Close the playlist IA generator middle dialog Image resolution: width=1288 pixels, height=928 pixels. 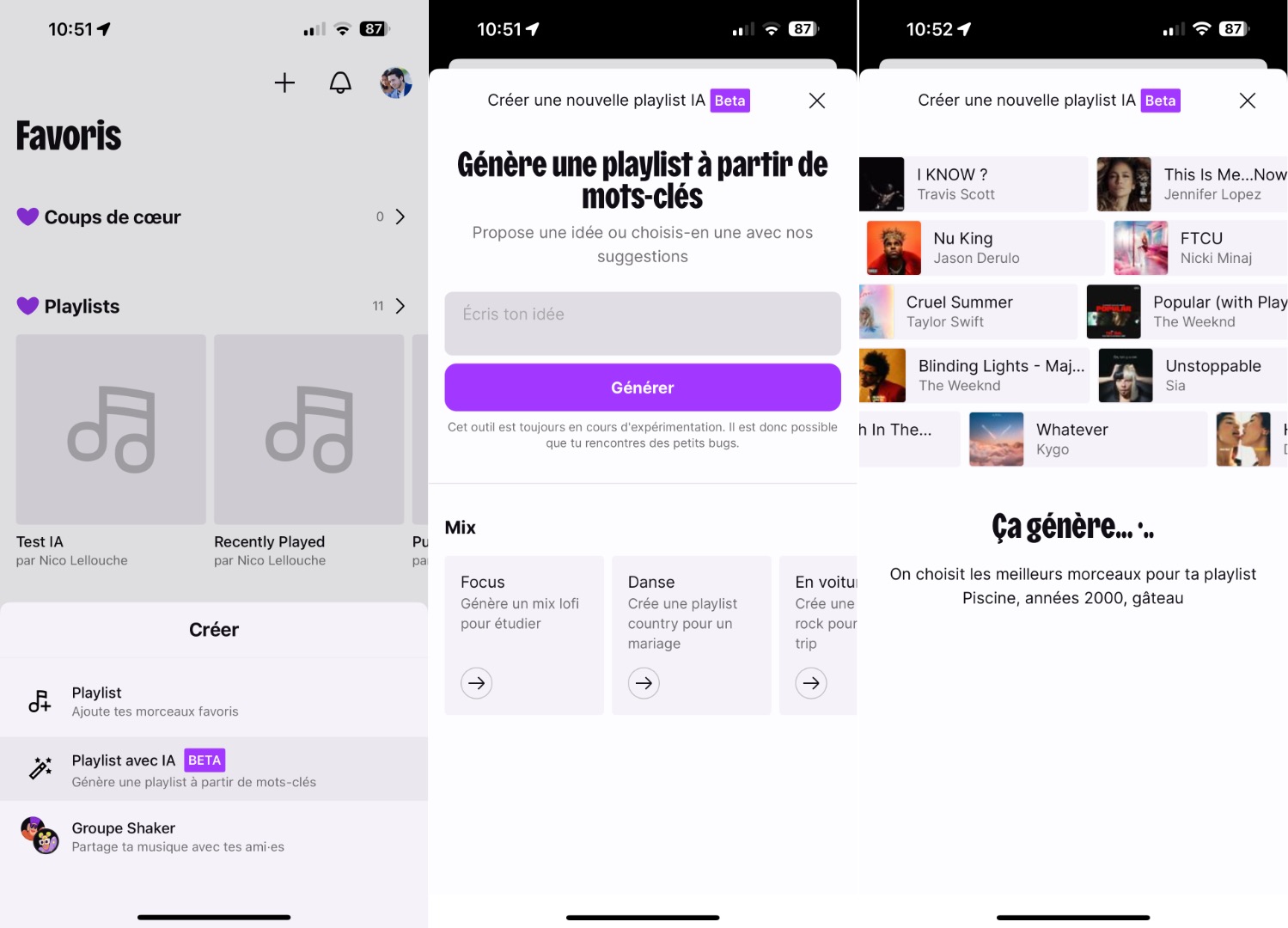click(x=817, y=101)
